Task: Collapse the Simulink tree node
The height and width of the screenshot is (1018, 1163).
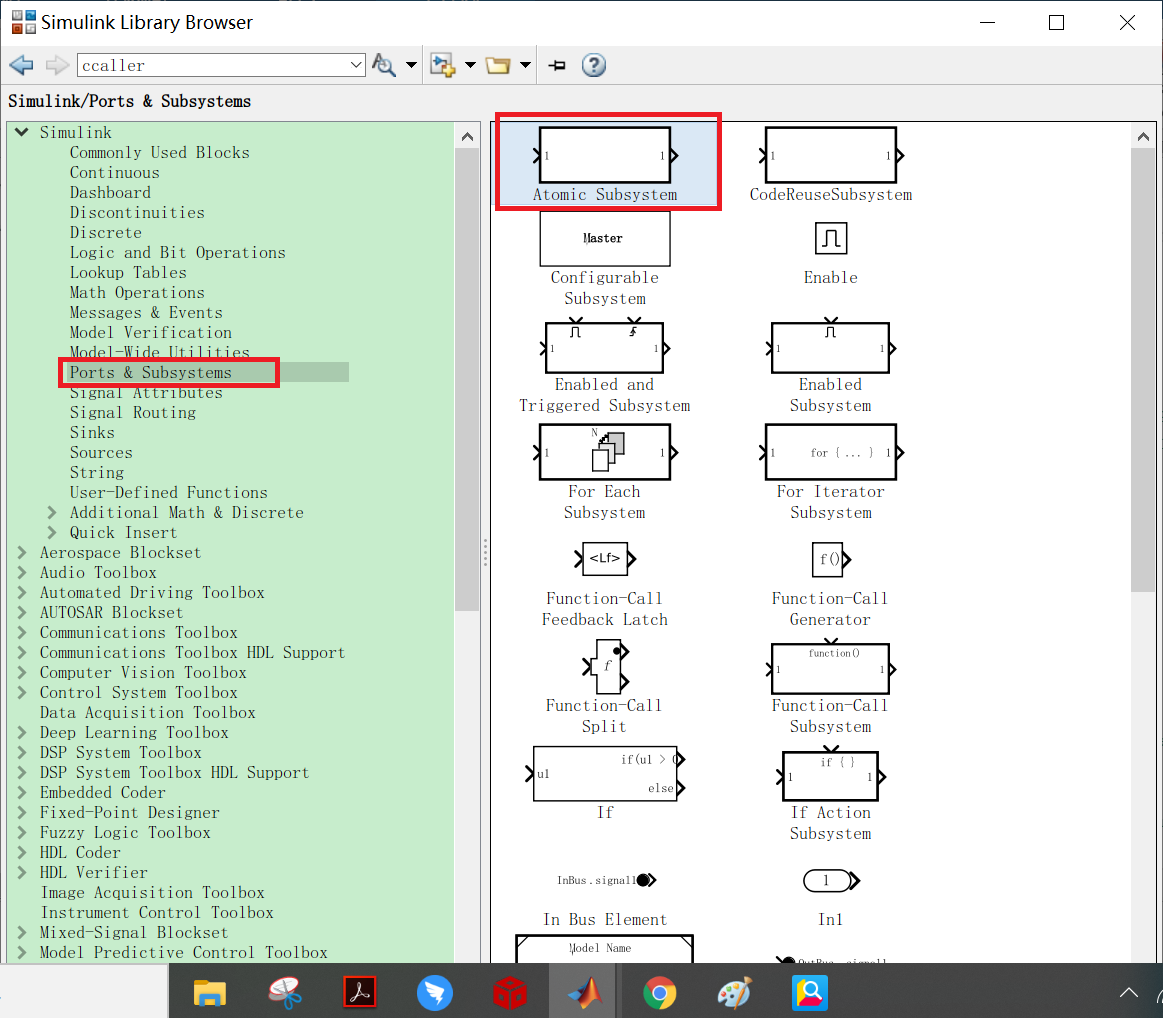Action: pyautogui.click(x=22, y=132)
